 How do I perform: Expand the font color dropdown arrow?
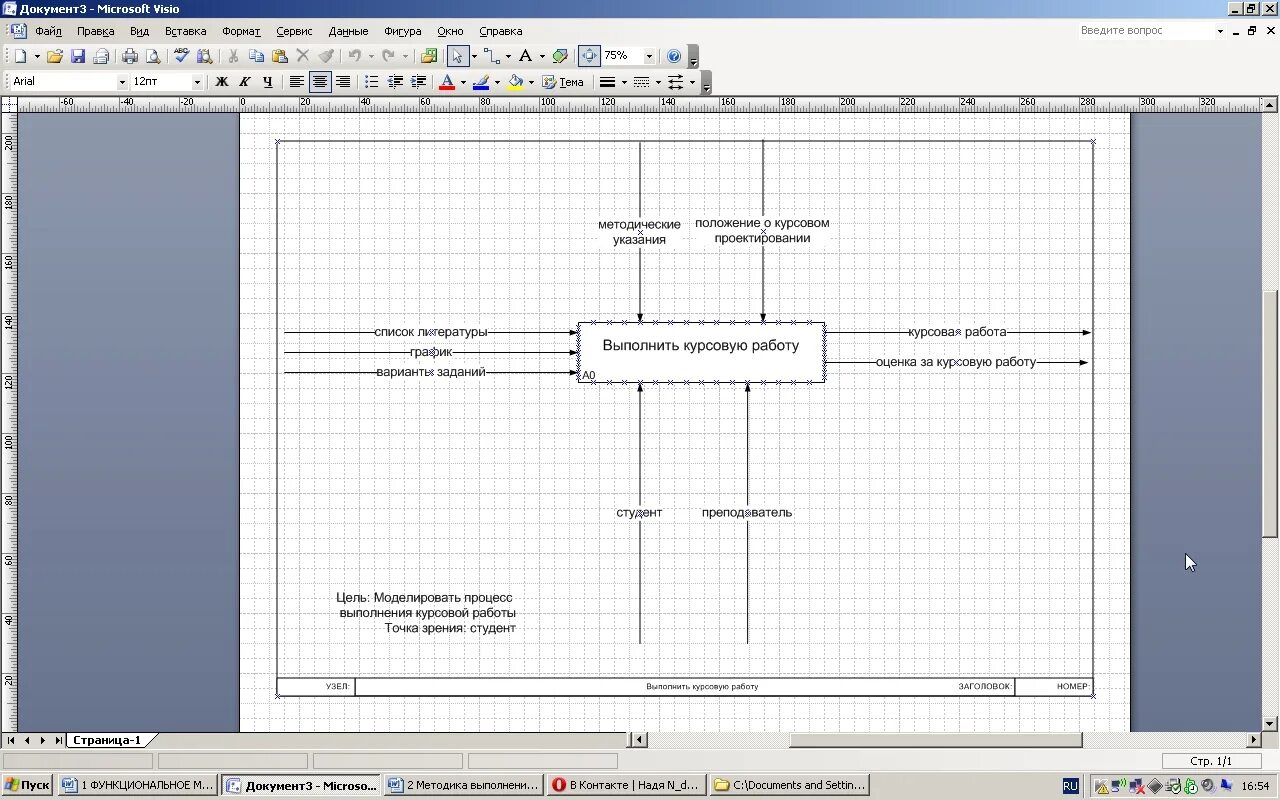click(463, 82)
